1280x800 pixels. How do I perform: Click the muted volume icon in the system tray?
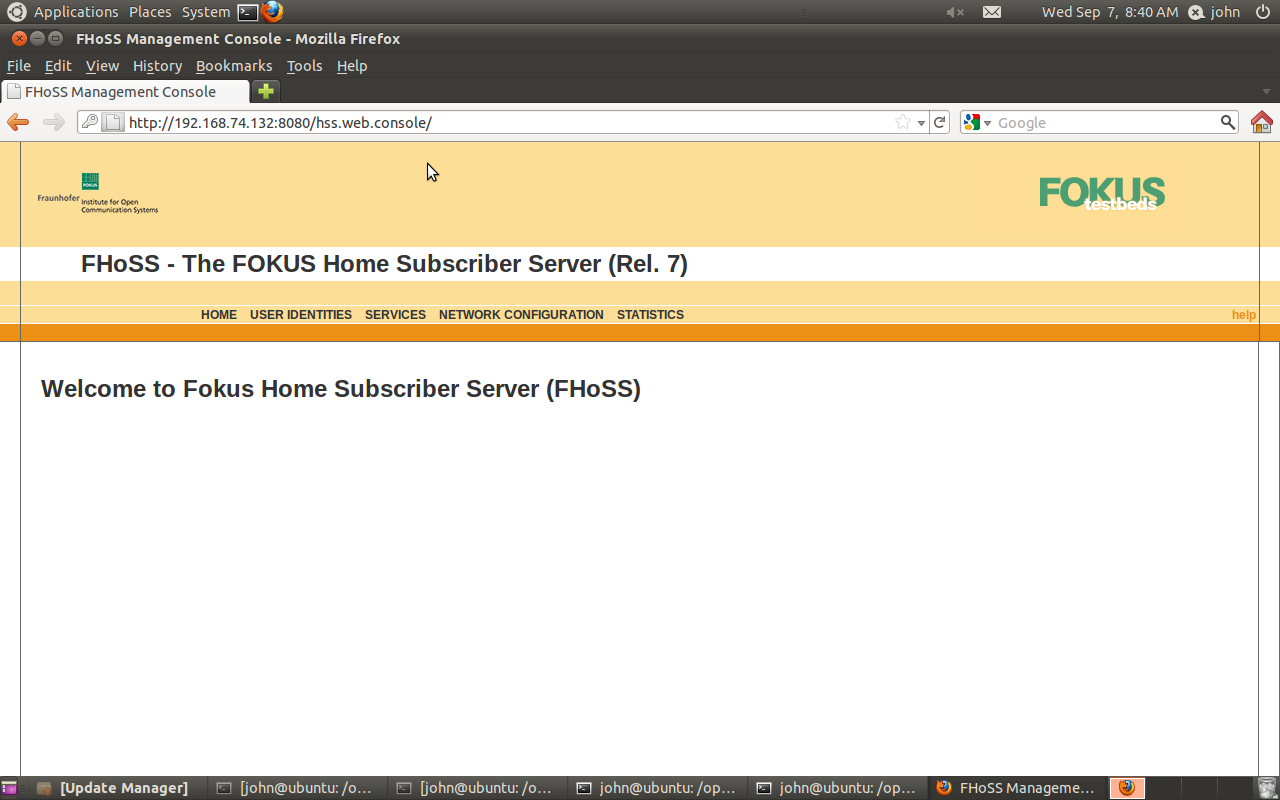point(955,12)
